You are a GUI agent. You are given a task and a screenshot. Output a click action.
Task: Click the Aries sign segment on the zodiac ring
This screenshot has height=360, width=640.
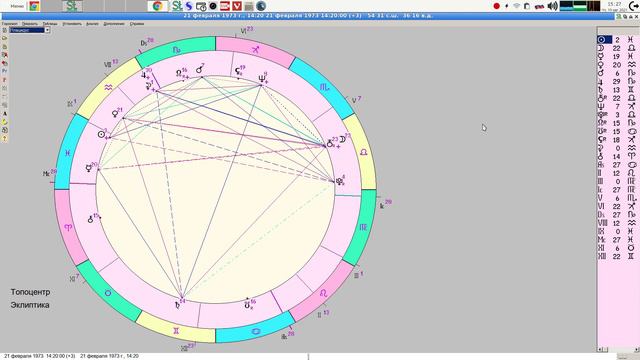click(x=68, y=228)
